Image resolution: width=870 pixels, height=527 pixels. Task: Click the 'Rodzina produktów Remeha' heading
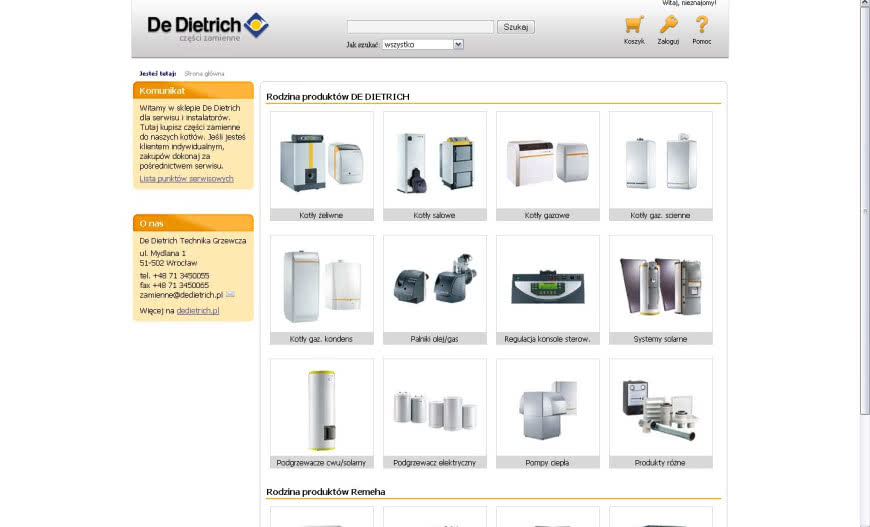coord(326,491)
